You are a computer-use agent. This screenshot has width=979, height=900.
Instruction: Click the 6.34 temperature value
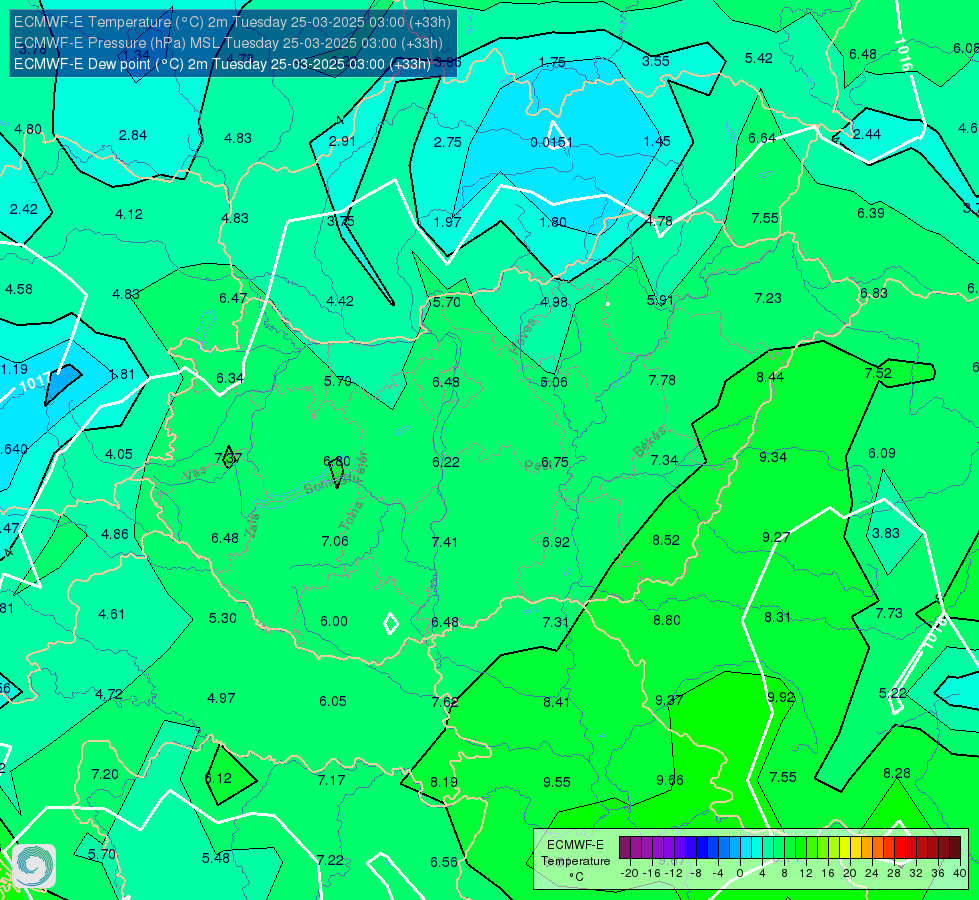point(230,378)
